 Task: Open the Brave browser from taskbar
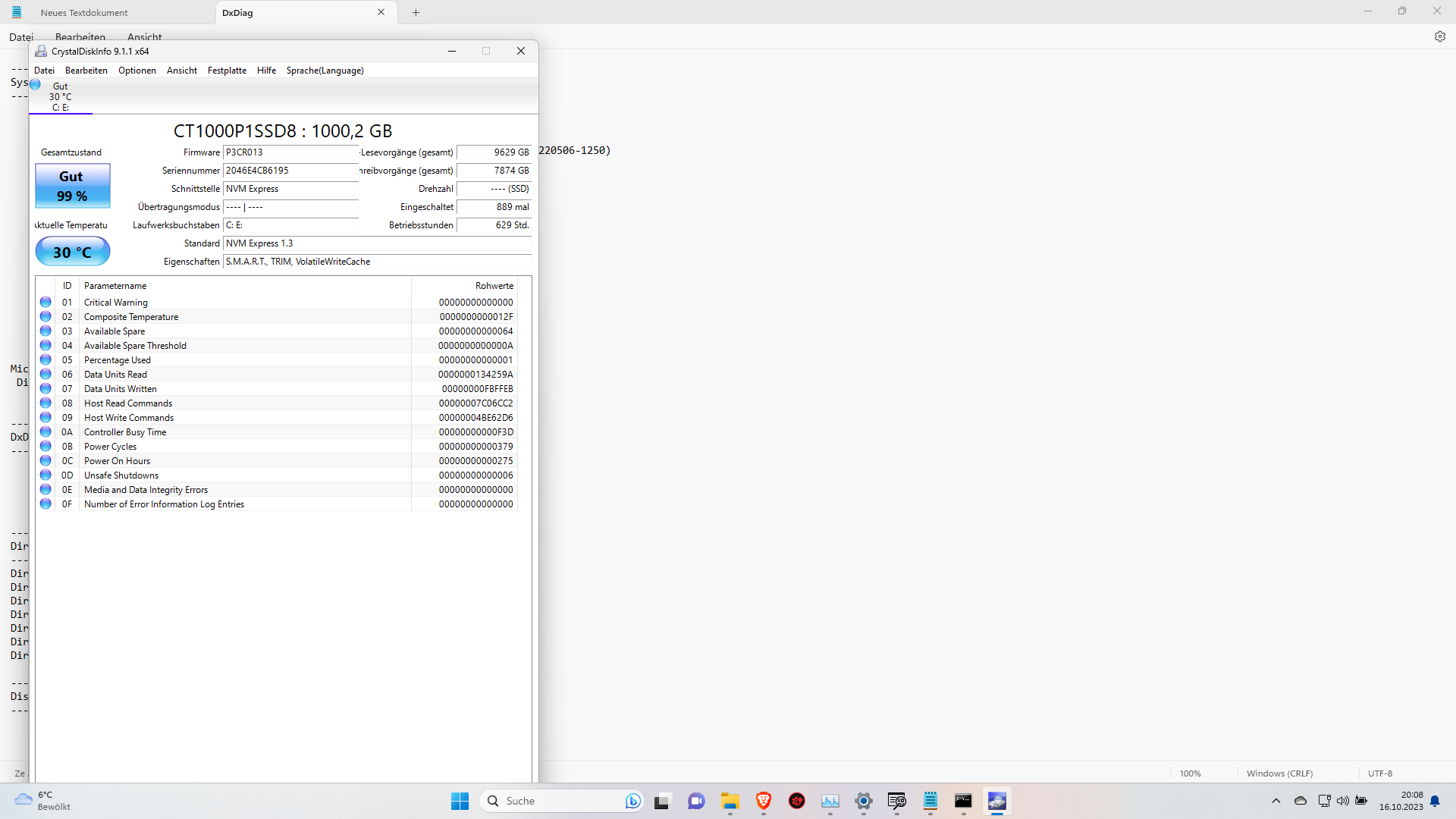[763, 801]
